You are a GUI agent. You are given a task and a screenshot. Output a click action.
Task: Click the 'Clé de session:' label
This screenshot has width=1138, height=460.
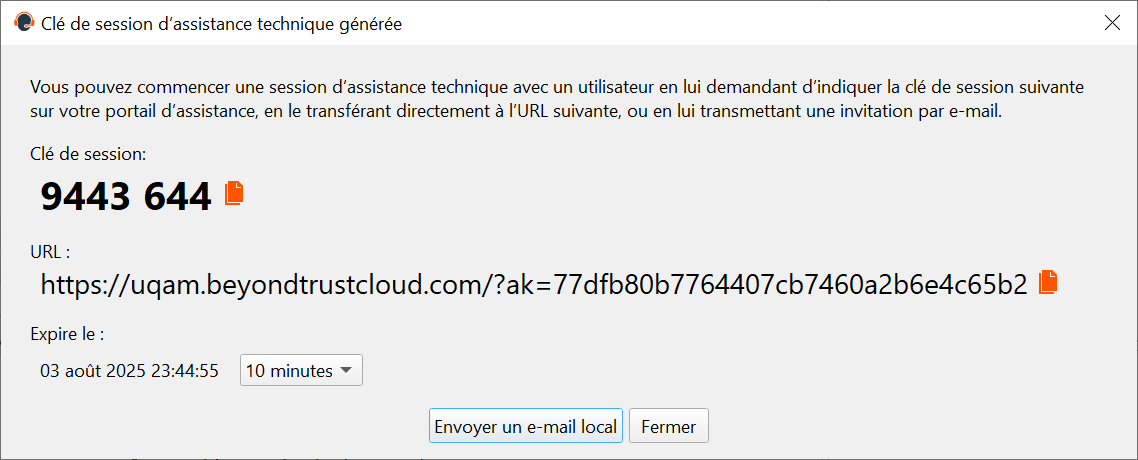tap(89, 154)
